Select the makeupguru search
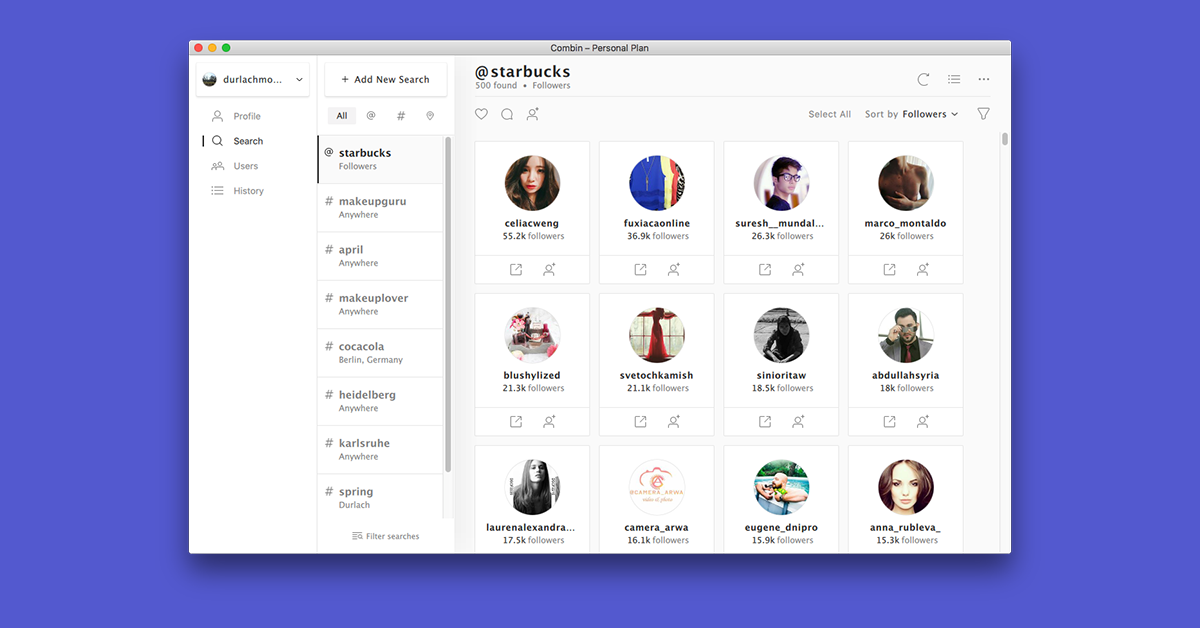This screenshot has width=1200, height=628. pos(381,207)
